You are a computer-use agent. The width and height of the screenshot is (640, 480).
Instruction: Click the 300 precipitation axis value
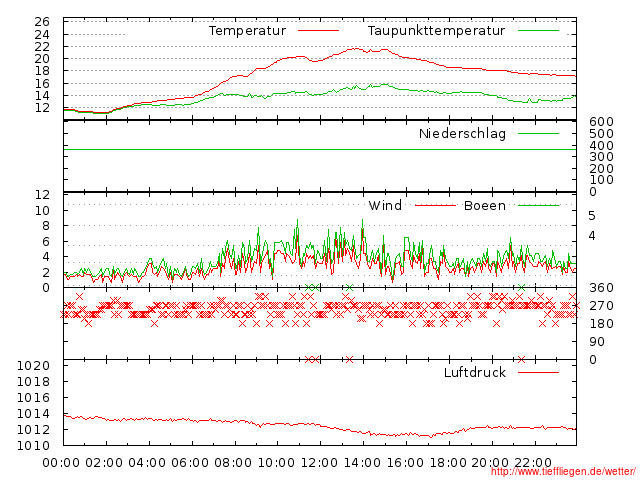[x=601, y=157]
